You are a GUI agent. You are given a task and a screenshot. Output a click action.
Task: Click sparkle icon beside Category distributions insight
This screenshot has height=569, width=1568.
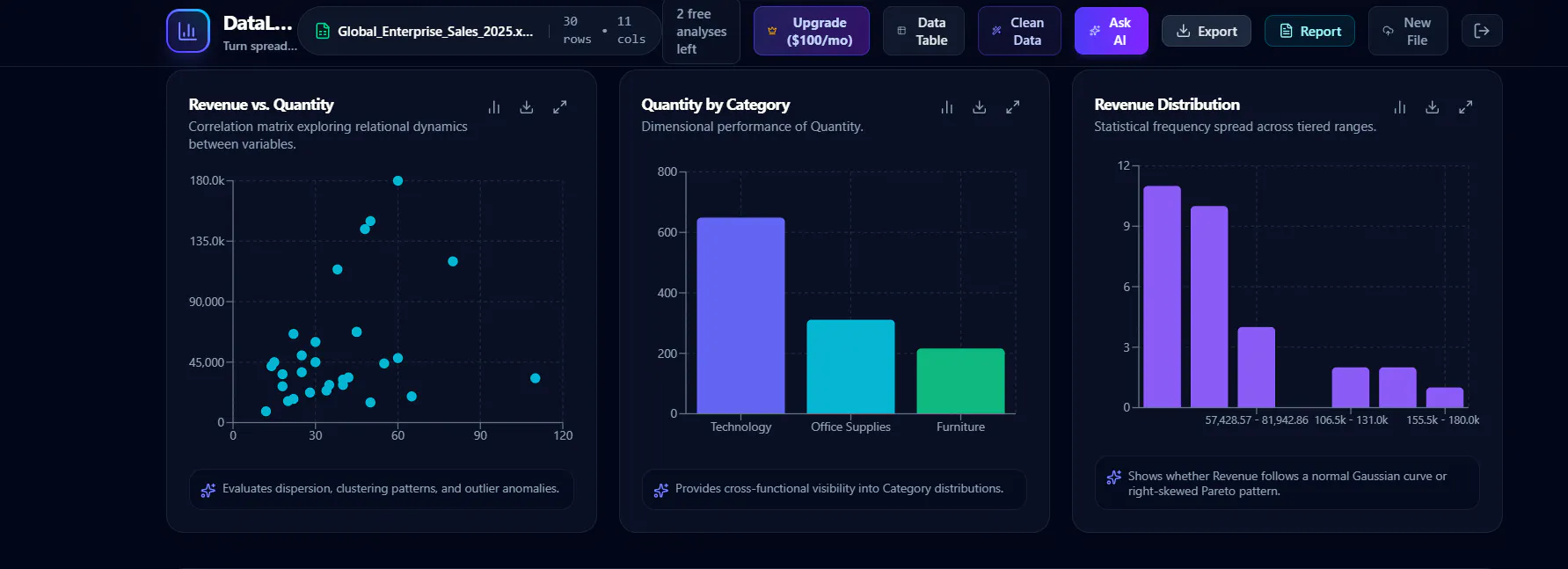[x=661, y=490]
